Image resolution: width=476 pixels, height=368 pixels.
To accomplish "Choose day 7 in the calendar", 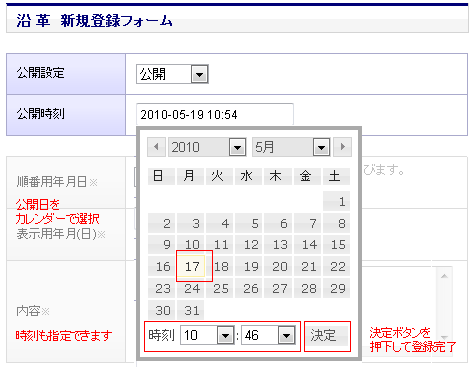I will coord(307,223).
